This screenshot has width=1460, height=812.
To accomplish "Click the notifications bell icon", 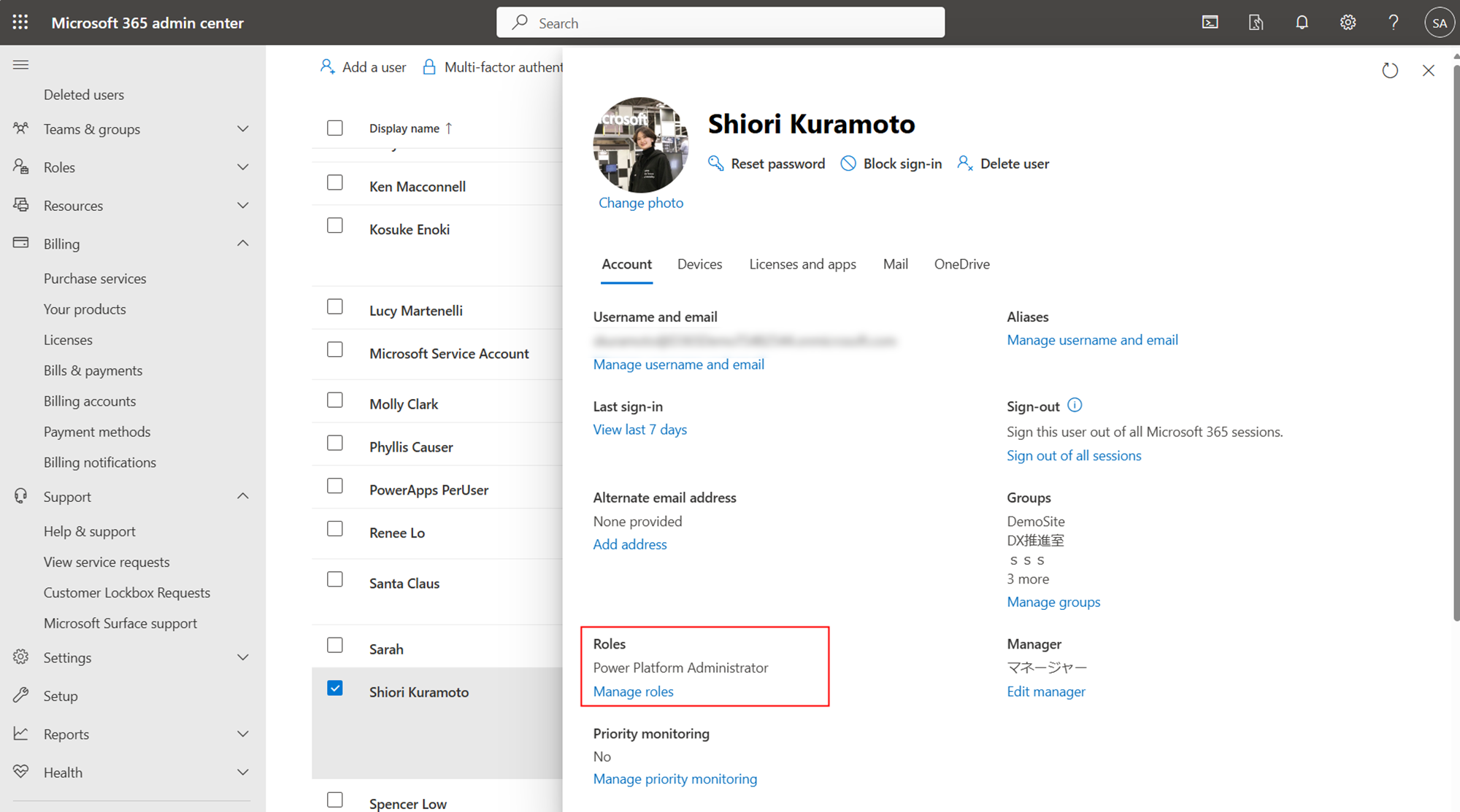I will [x=1302, y=23].
